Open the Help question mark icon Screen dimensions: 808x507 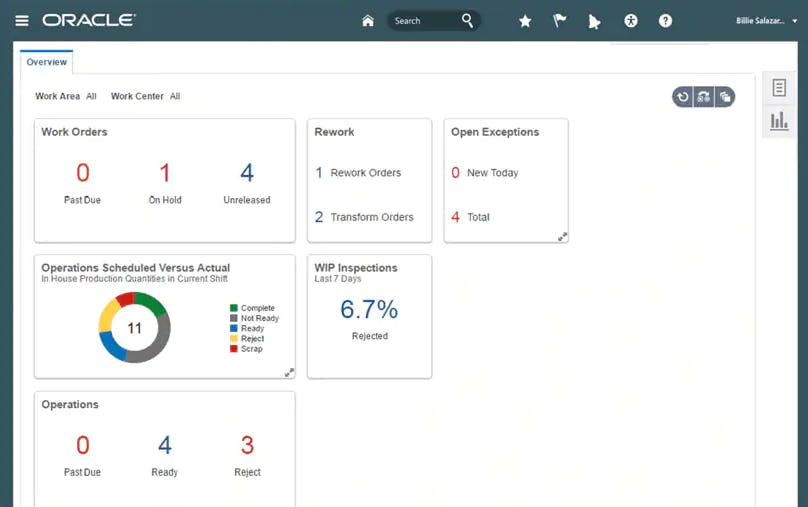pos(665,21)
